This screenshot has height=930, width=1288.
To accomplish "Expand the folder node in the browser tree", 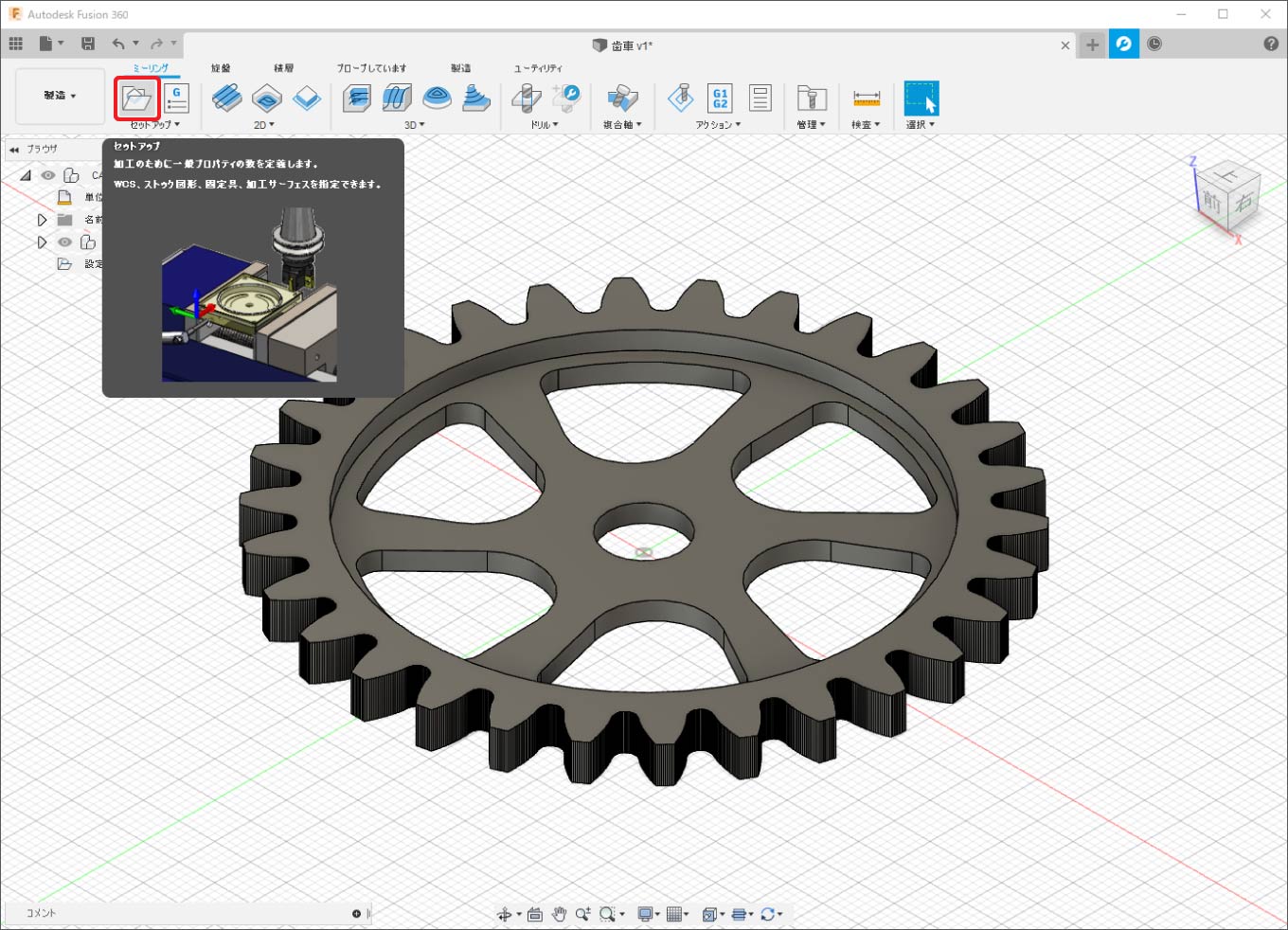I will pos(42,220).
